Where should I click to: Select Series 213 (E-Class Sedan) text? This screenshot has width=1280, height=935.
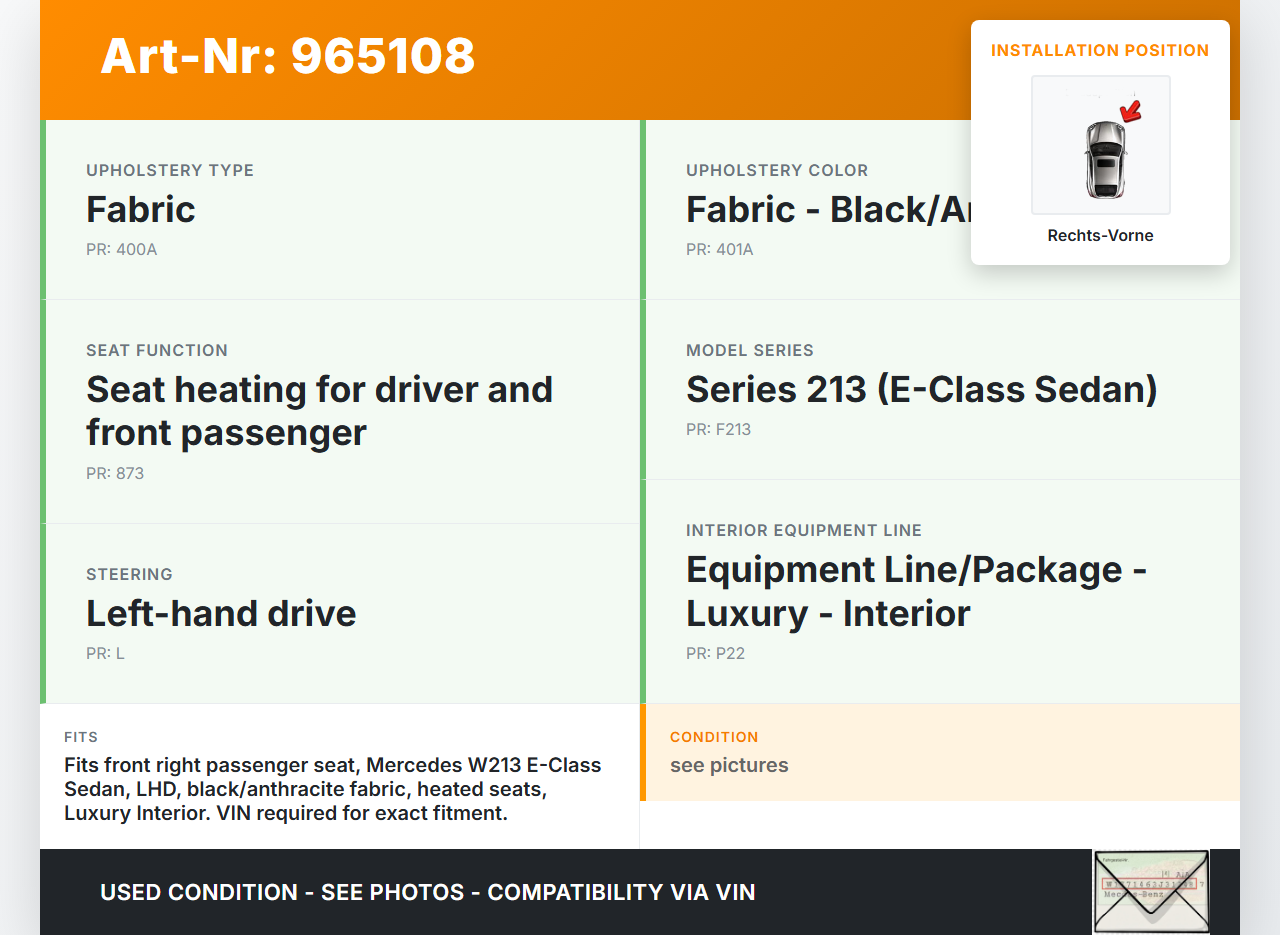pyautogui.click(x=921, y=389)
